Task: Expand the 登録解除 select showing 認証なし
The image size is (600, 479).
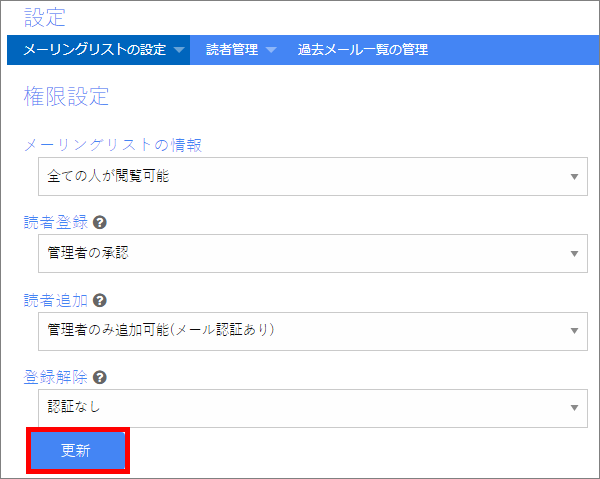Action: pos(313,408)
